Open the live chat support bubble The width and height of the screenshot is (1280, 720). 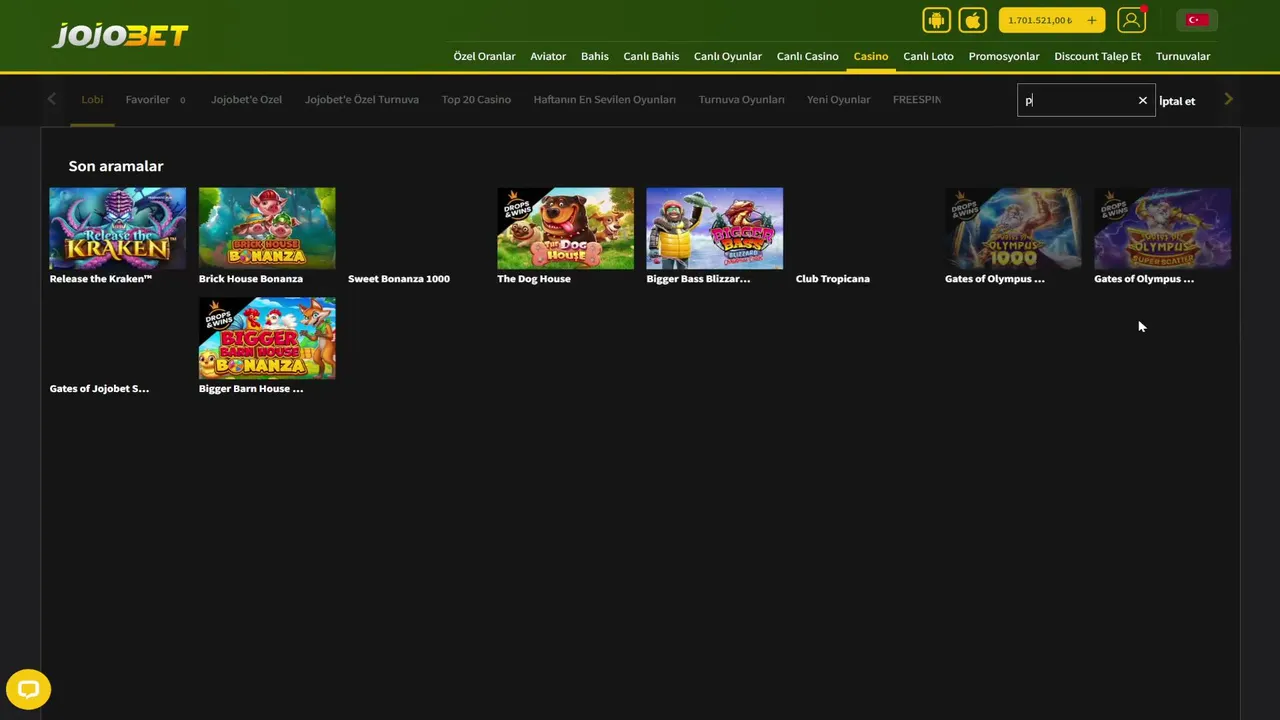(x=28, y=689)
